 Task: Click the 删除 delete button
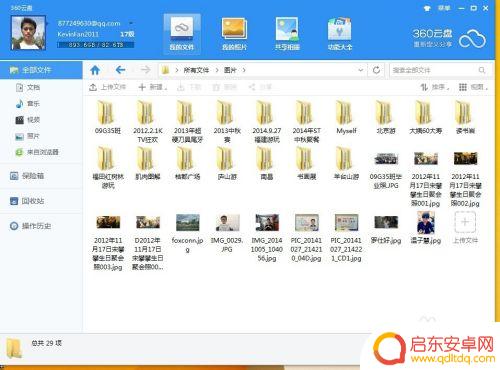pyautogui.click(x=224, y=87)
